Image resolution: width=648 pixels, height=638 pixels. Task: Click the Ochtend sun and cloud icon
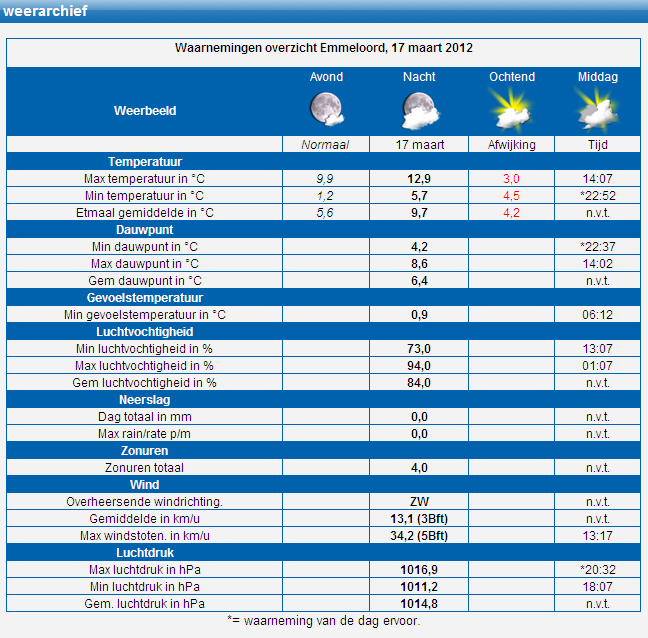[x=511, y=110]
